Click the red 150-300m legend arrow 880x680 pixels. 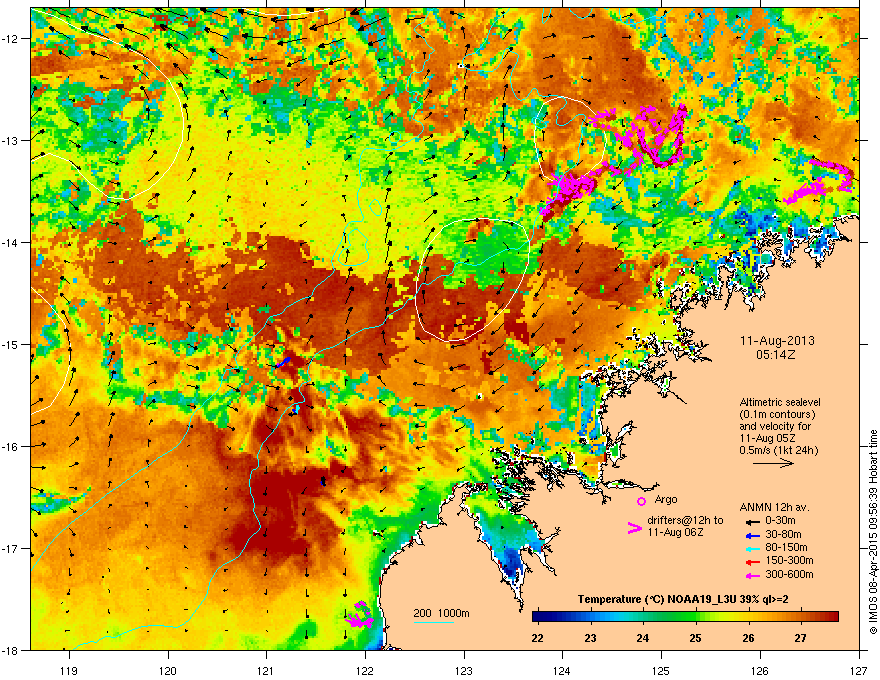click(x=752, y=562)
